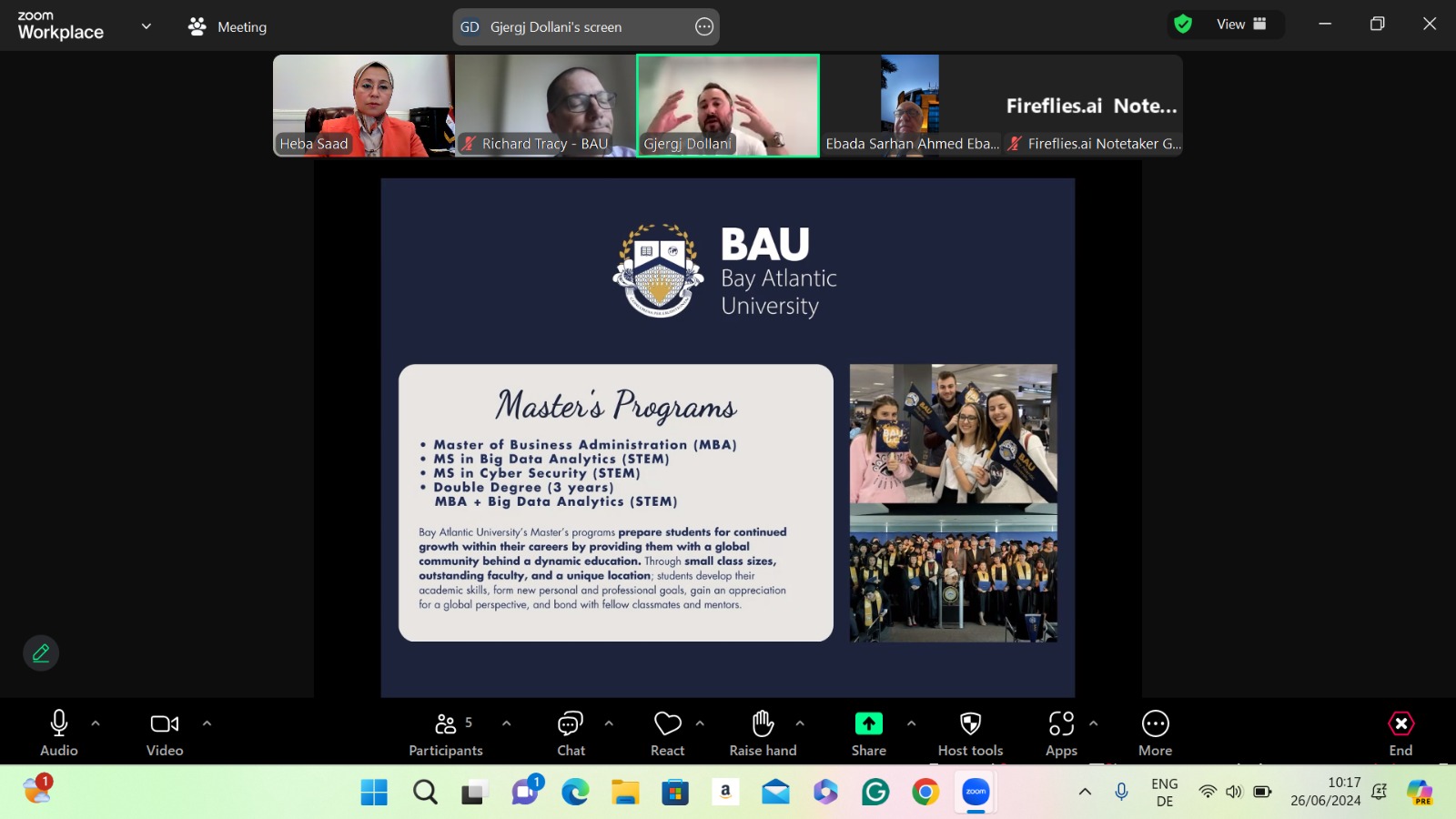Open volume speaker tray icon
This screenshot has height=819, width=1456.
tap(1234, 792)
